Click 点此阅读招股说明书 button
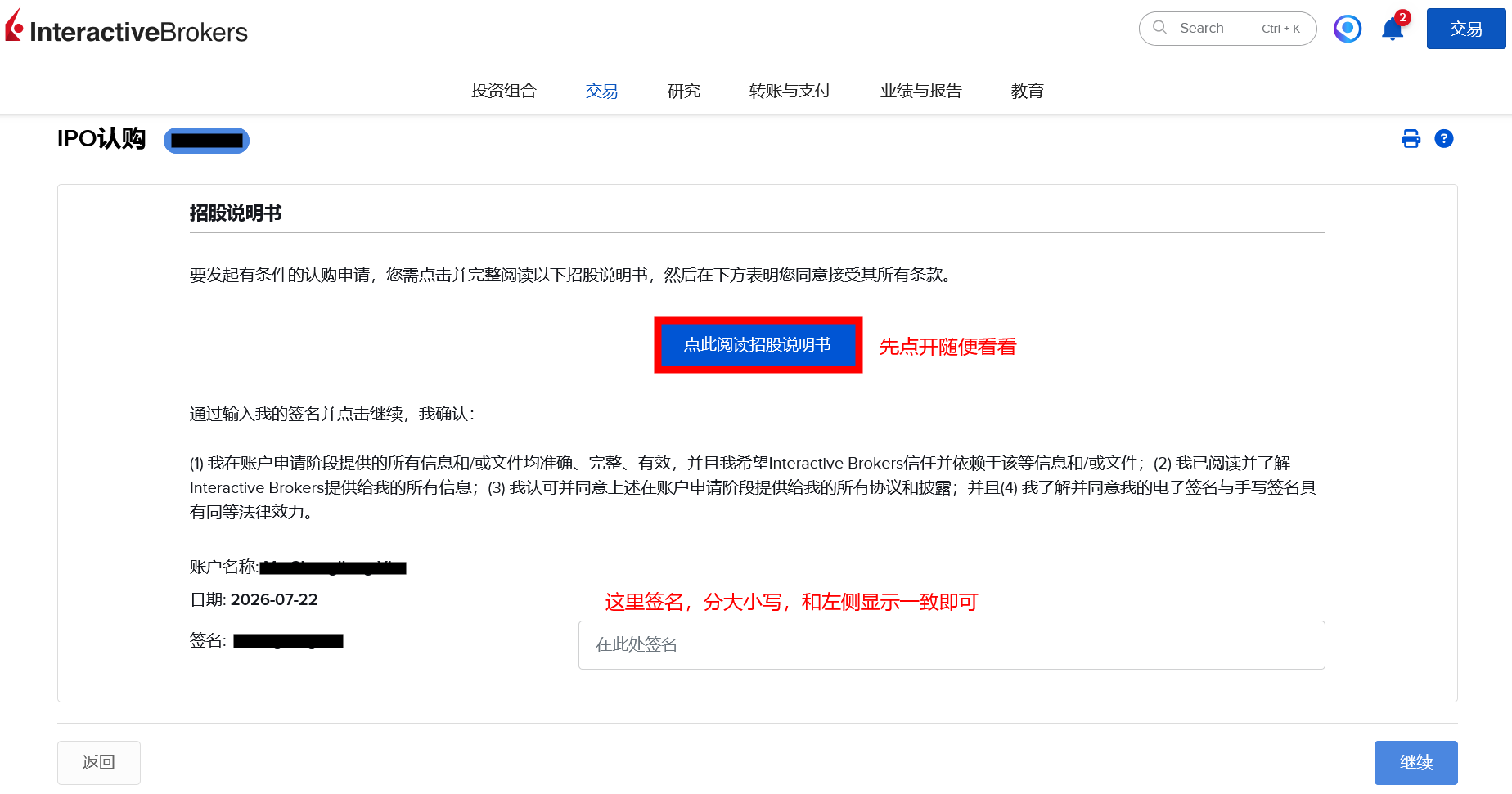The image size is (1512, 794). 758,345
